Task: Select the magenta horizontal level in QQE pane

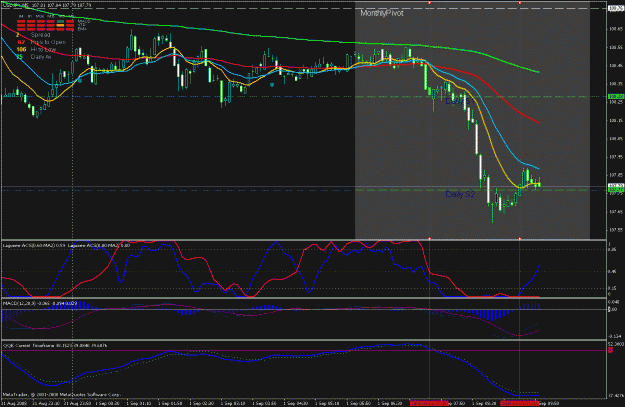Action: 303,350
